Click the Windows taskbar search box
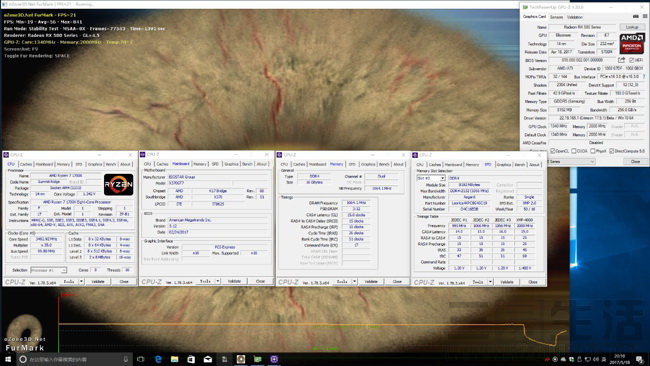 pyautogui.click(x=74, y=359)
